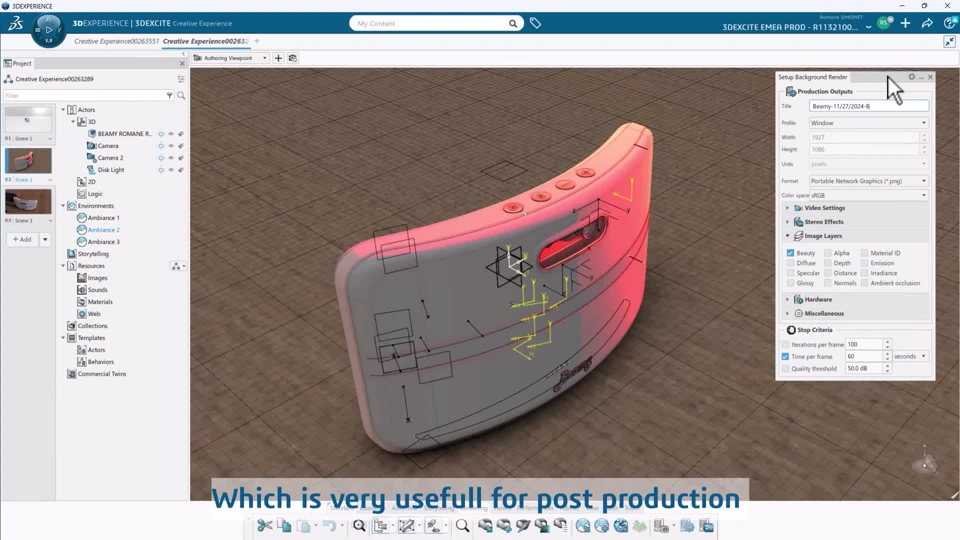Viewport: 960px width, 540px height.
Task: Open the Profile dropdown showing Window
Action: click(x=868, y=123)
